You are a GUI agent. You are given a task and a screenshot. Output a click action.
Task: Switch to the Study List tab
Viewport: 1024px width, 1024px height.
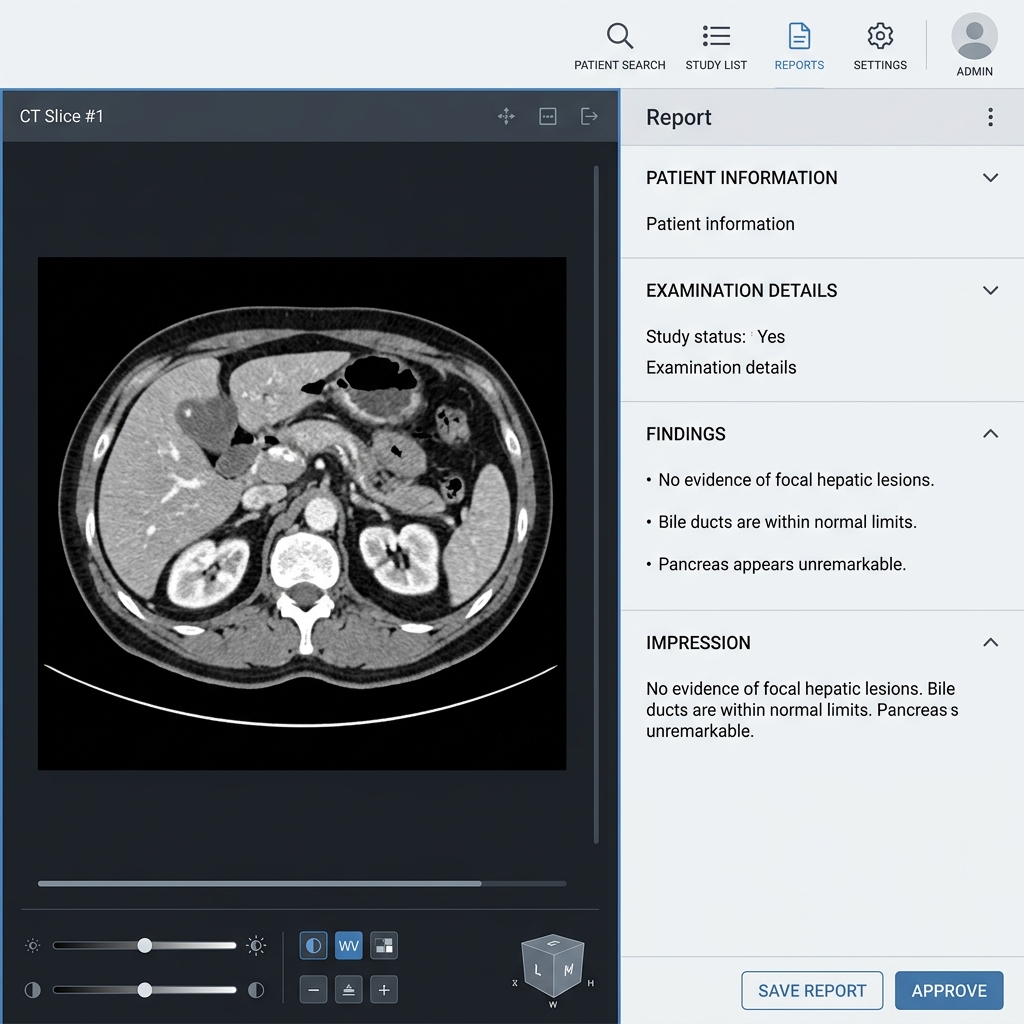tap(716, 45)
